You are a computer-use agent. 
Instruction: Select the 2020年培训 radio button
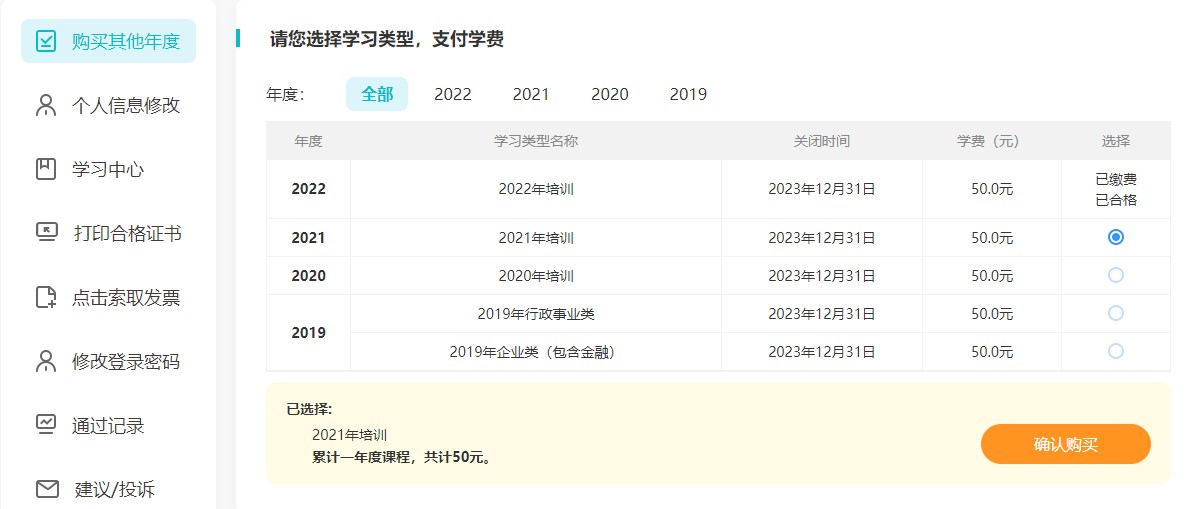click(x=1116, y=275)
